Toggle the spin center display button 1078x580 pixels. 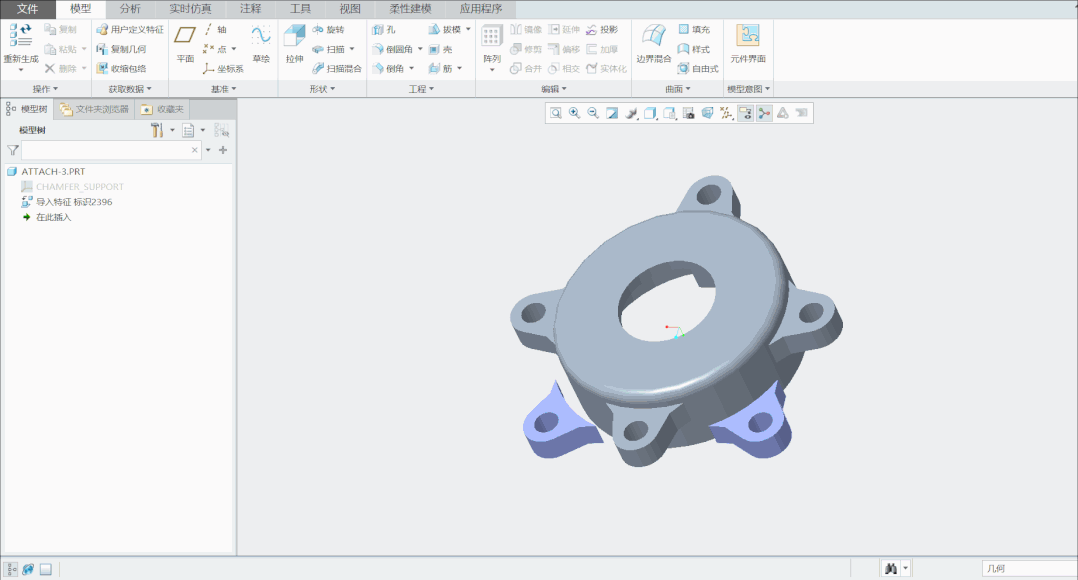point(764,113)
